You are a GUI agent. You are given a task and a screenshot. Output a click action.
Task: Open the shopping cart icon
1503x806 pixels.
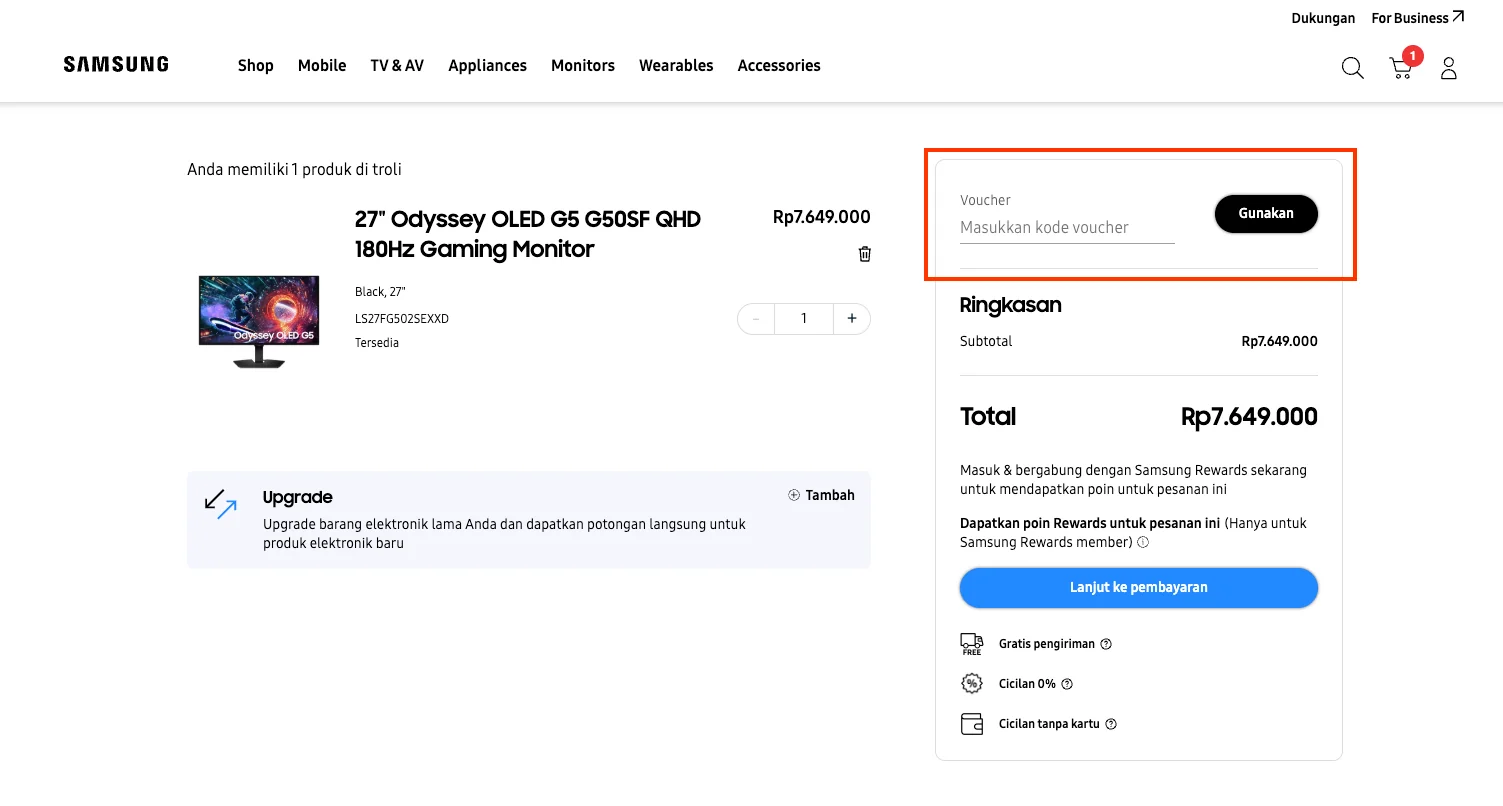1400,68
